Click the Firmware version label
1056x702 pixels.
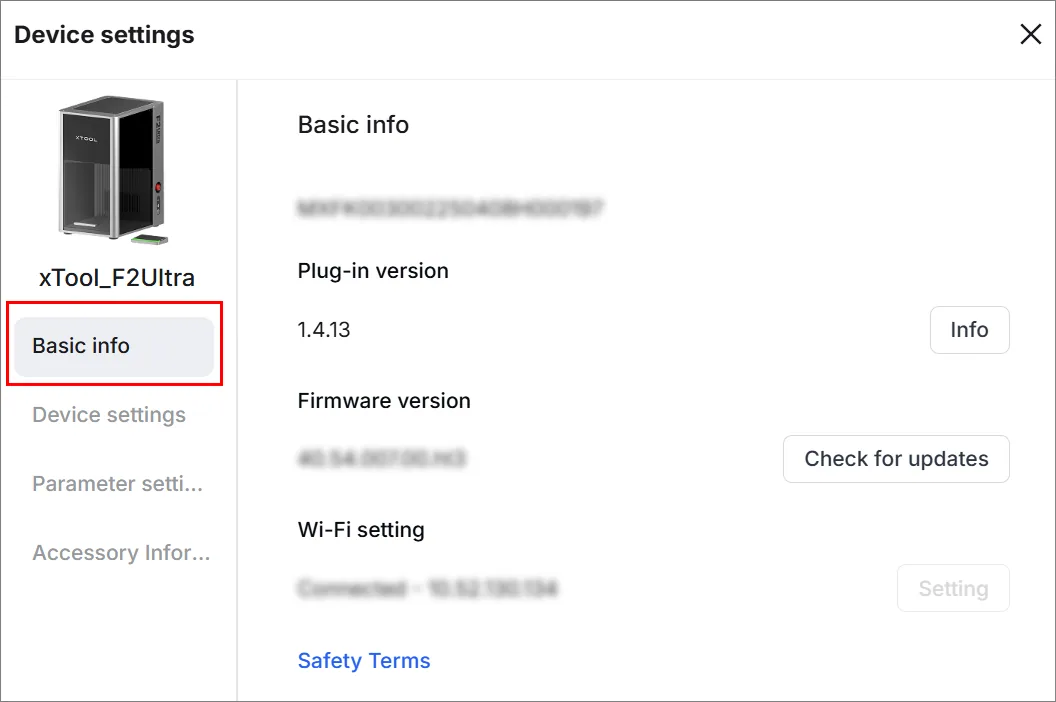point(384,401)
